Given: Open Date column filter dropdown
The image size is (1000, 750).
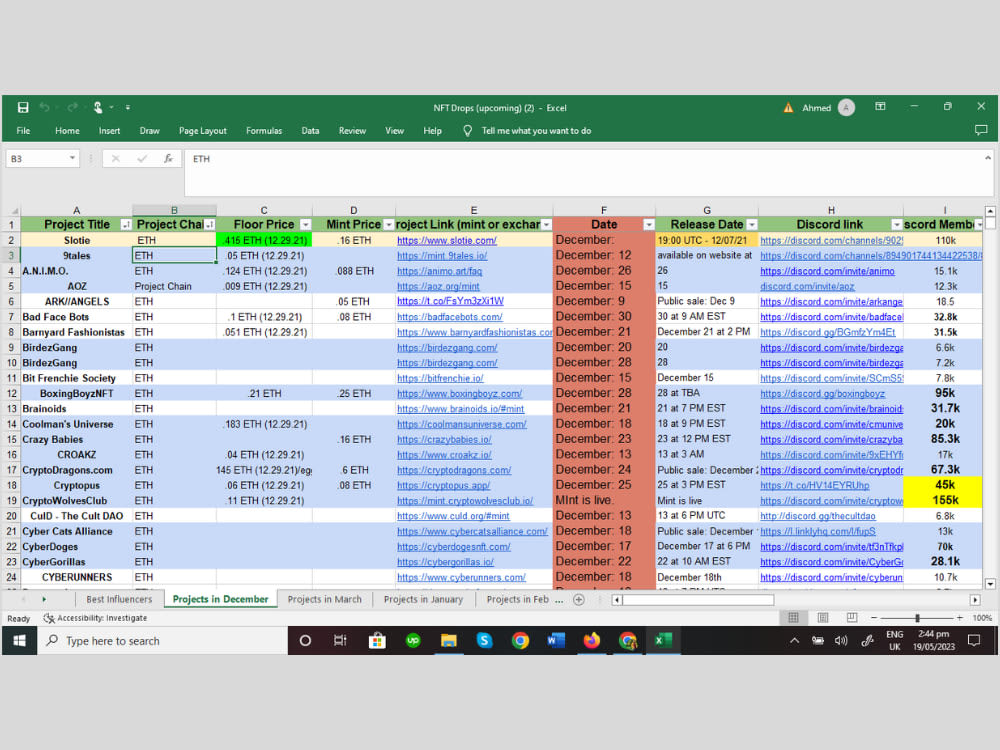Looking at the screenshot, I should click(x=648, y=224).
